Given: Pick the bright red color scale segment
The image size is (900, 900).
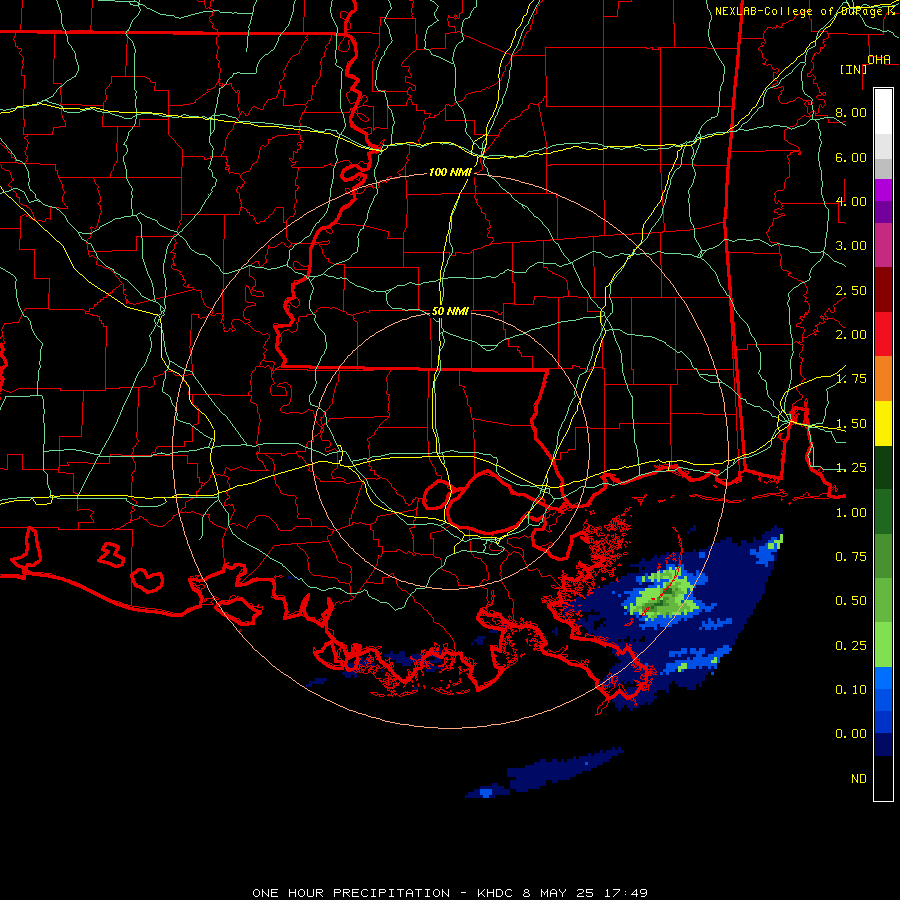Looking at the screenshot, I should (x=883, y=335).
